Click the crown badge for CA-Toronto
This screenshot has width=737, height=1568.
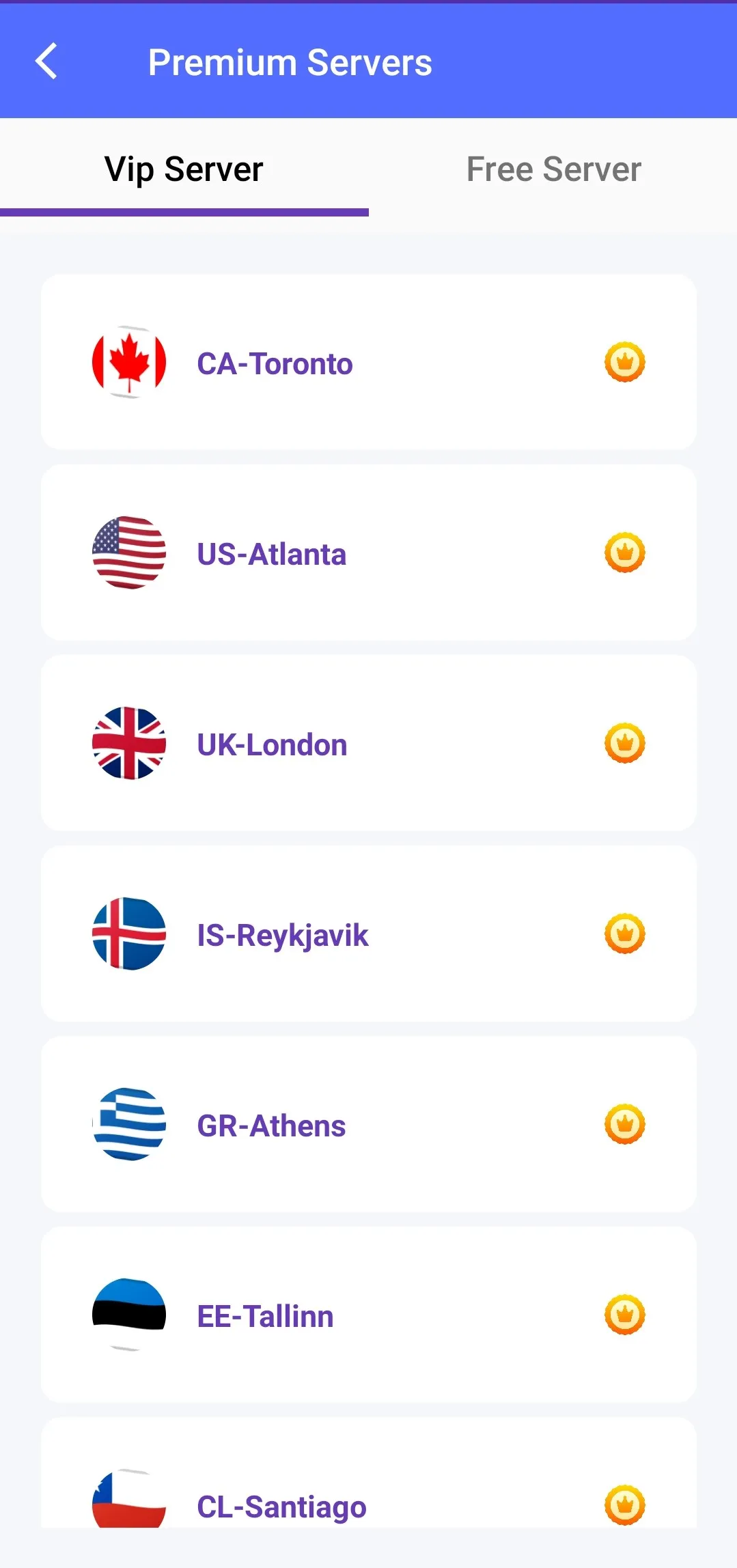624,362
